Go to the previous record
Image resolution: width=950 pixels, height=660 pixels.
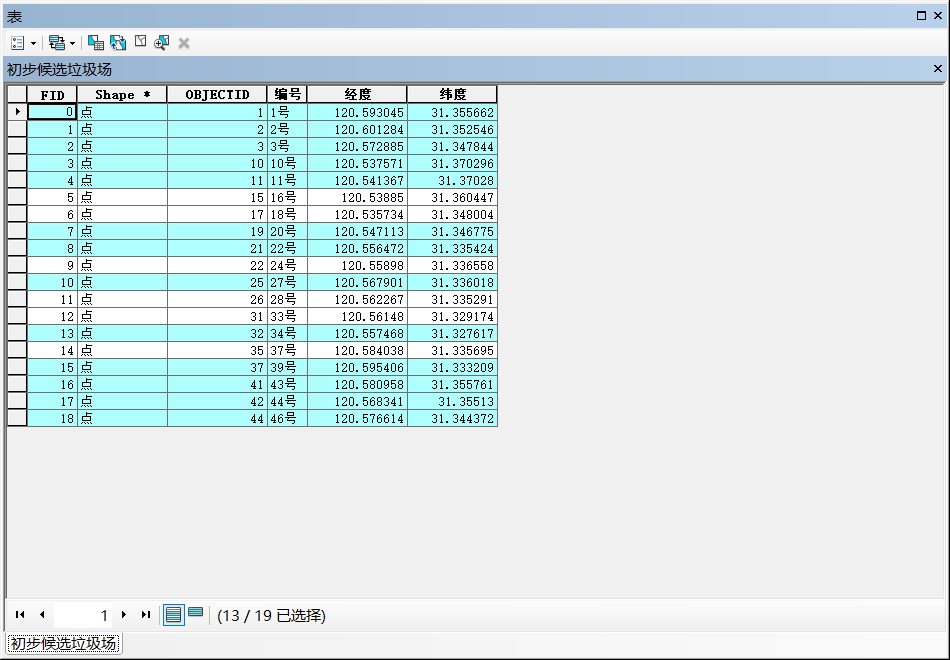(x=42, y=615)
